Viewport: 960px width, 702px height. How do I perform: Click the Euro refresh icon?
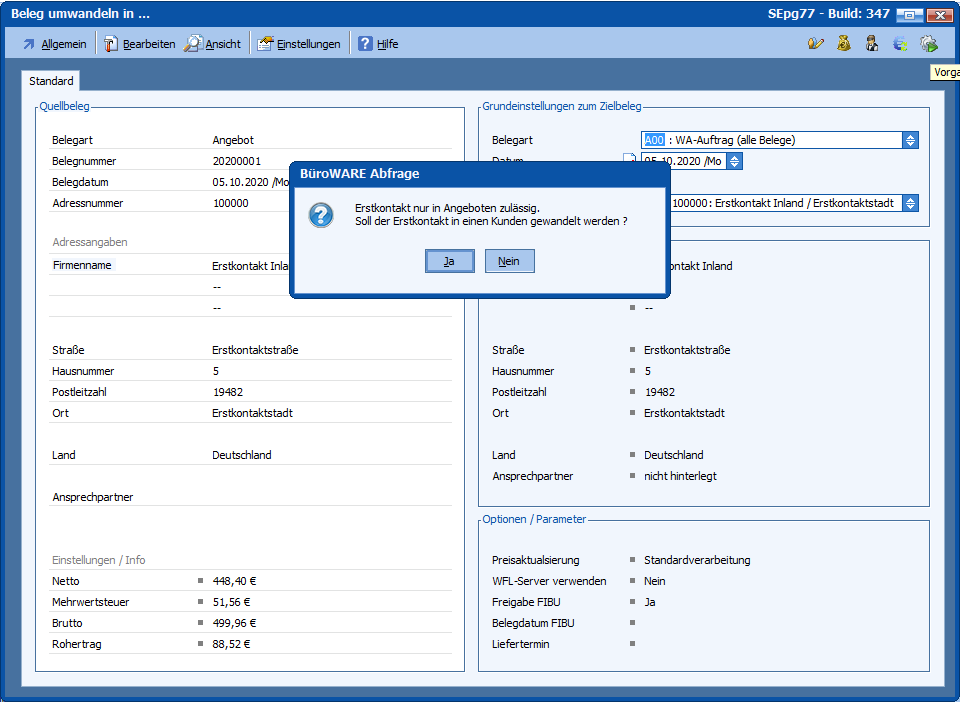pos(900,44)
